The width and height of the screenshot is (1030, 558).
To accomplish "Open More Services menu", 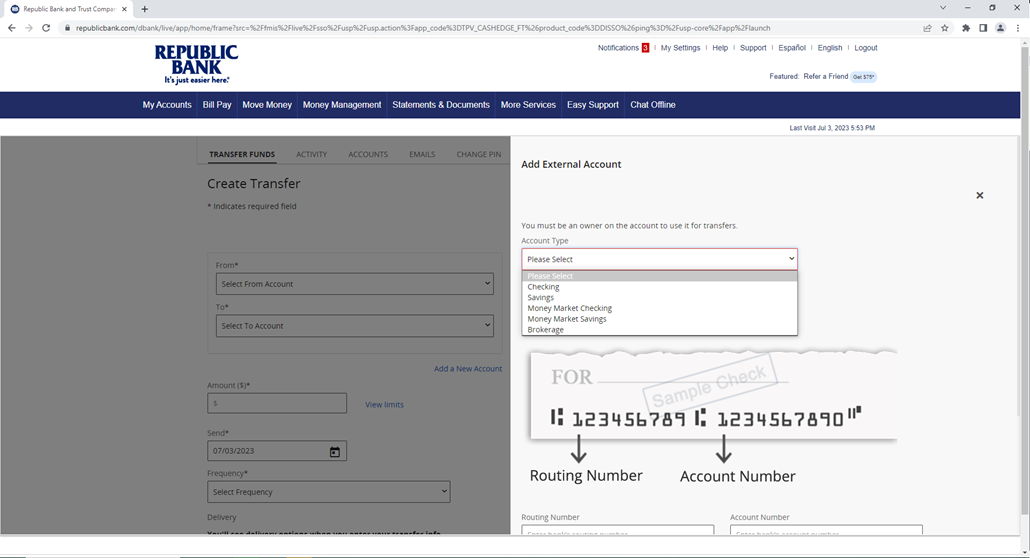I will click(x=528, y=105).
